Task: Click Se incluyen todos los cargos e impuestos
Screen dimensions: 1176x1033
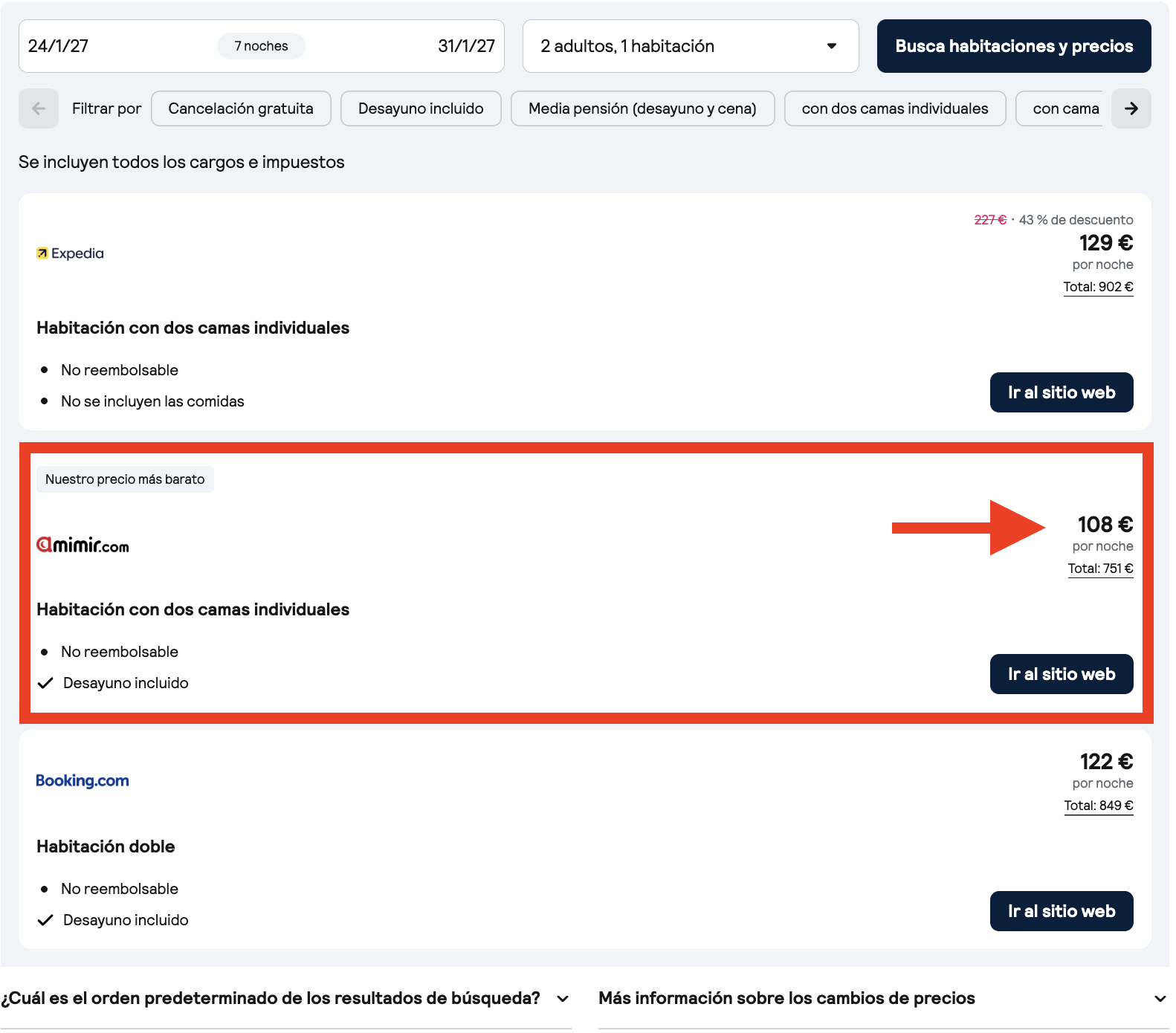Action: [181, 162]
